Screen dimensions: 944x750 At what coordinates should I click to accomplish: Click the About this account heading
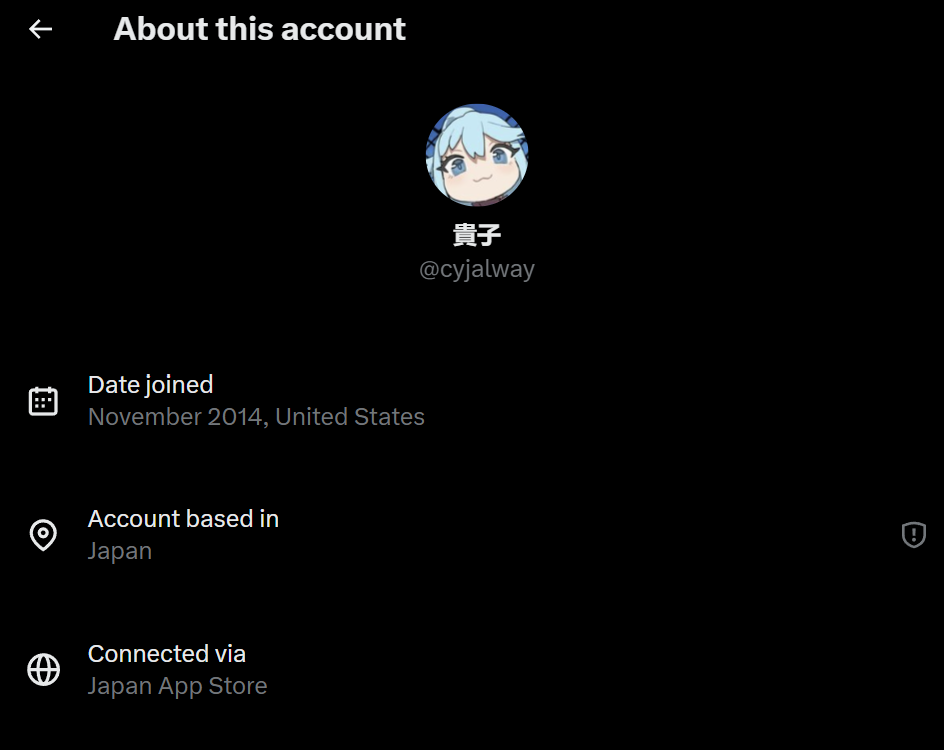tap(259, 29)
